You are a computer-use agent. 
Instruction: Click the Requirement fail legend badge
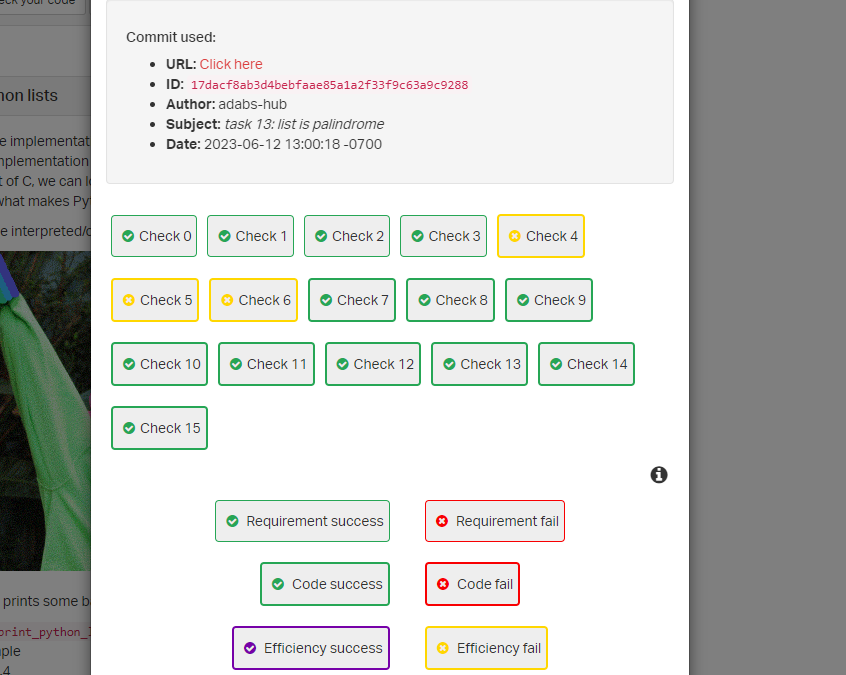tap(495, 521)
